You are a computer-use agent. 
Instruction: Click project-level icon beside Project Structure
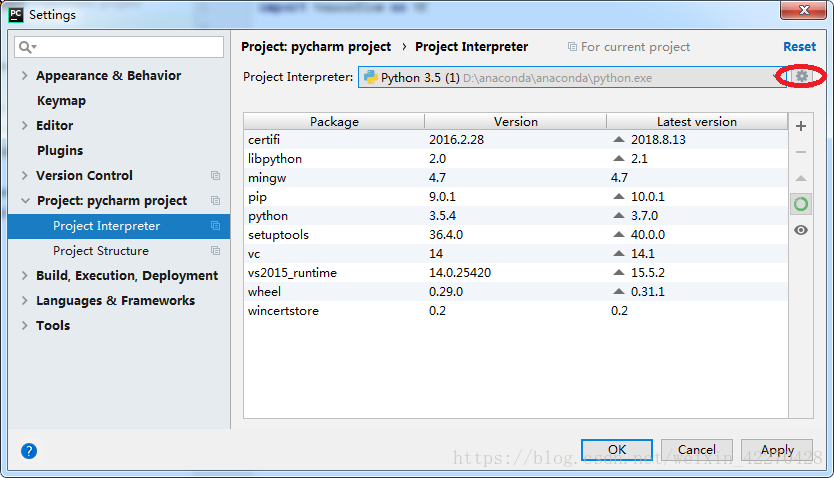tap(215, 250)
